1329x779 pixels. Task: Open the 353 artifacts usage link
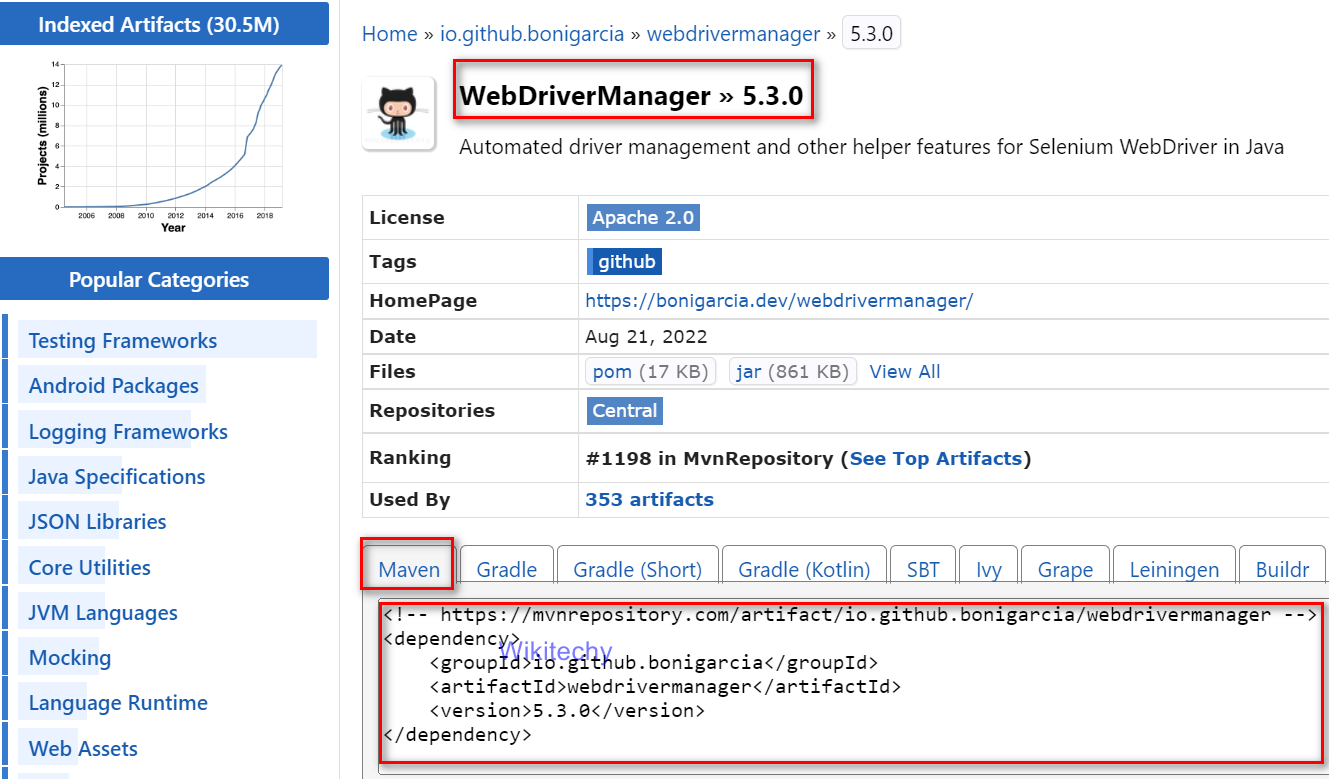click(x=649, y=500)
